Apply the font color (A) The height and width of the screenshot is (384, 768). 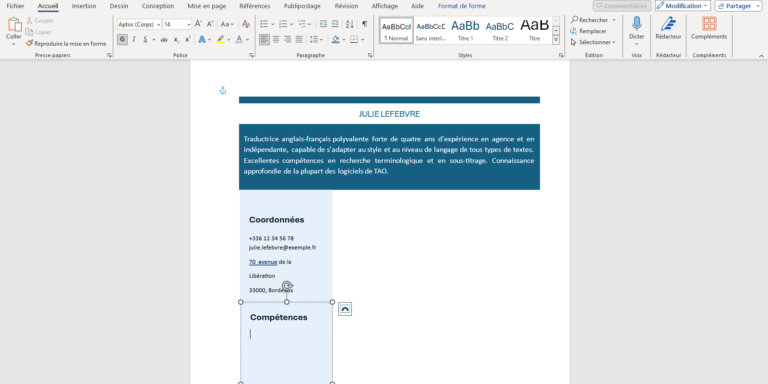[x=239, y=40]
